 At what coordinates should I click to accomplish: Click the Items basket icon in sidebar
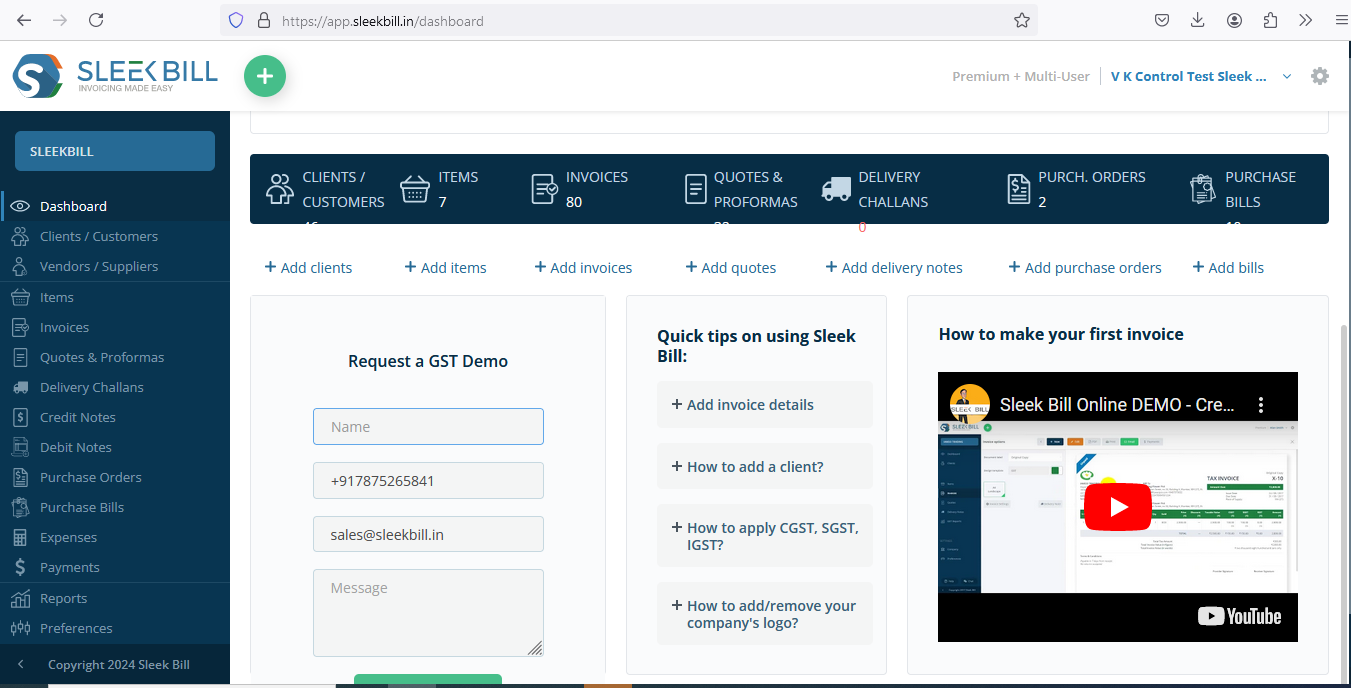click(20, 297)
